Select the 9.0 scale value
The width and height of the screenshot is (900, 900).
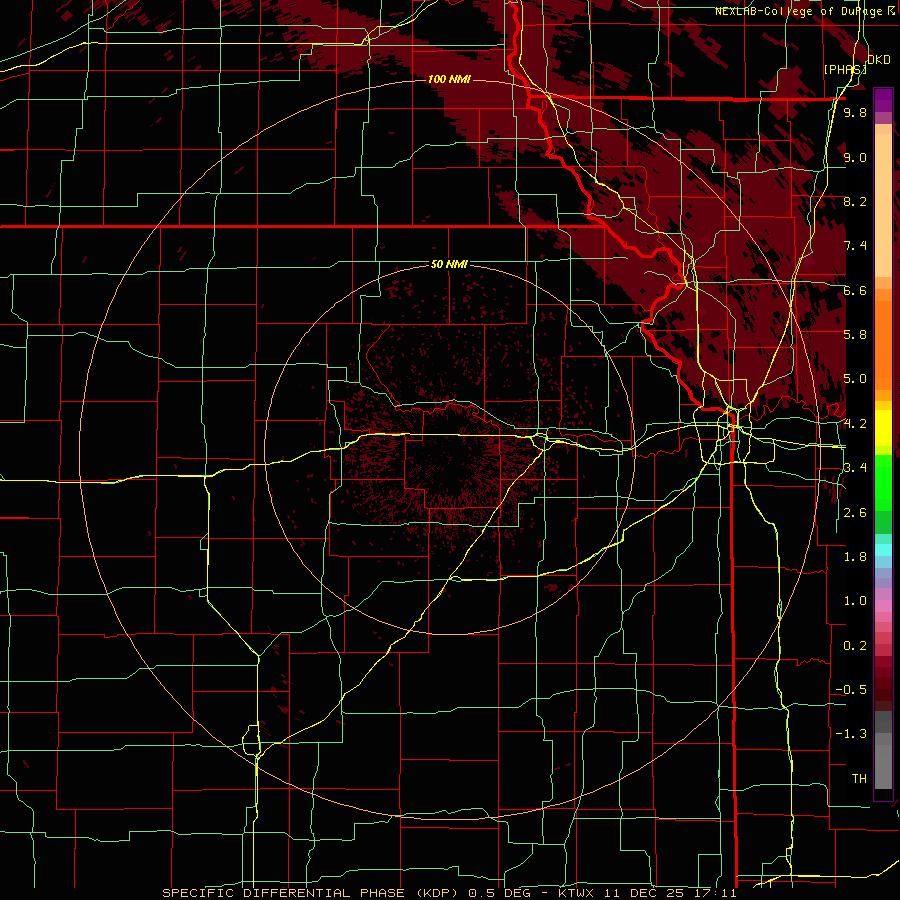(x=855, y=157)
